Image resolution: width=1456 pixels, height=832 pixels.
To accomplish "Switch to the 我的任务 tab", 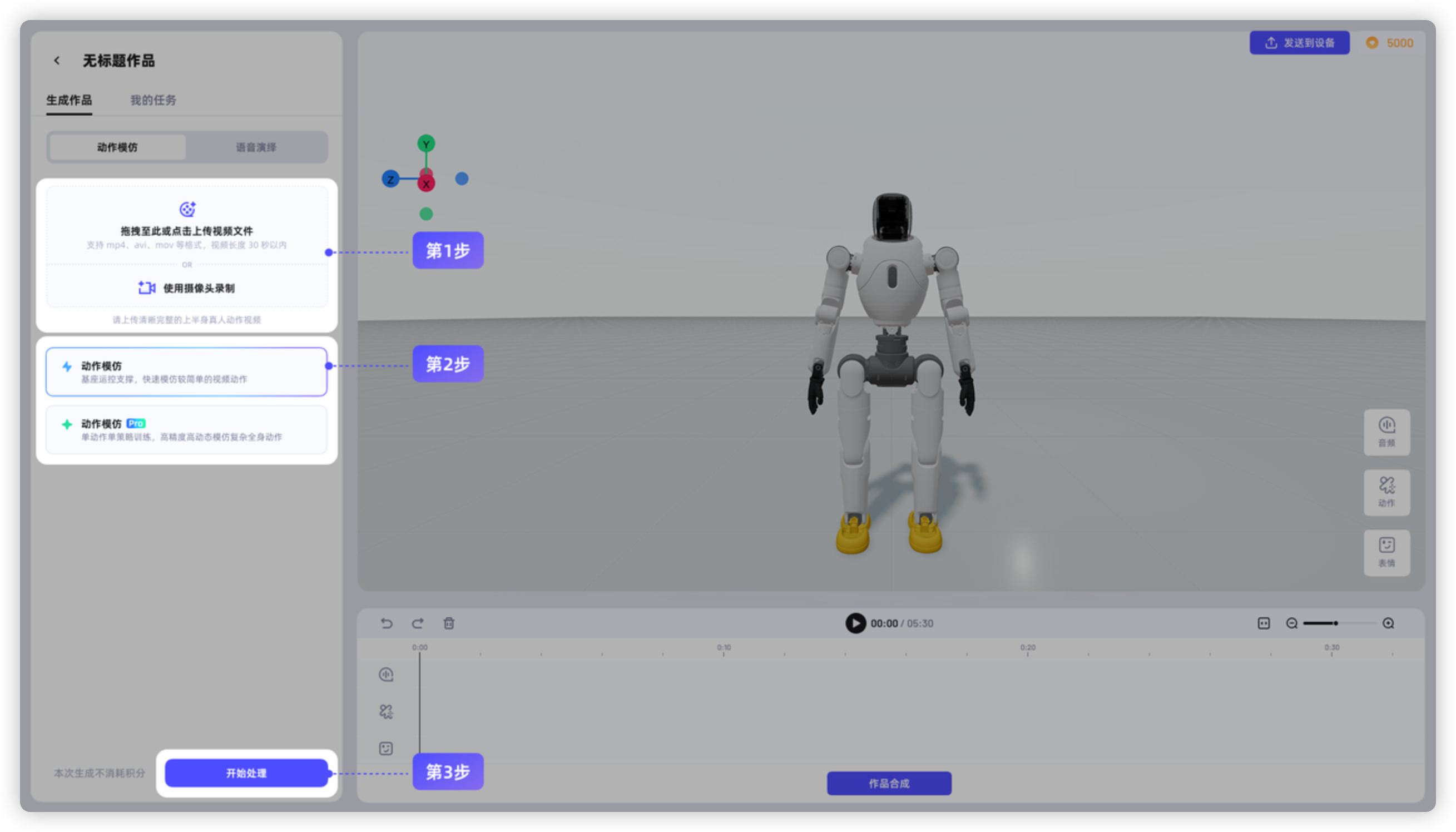I will [x=153, y=100].
